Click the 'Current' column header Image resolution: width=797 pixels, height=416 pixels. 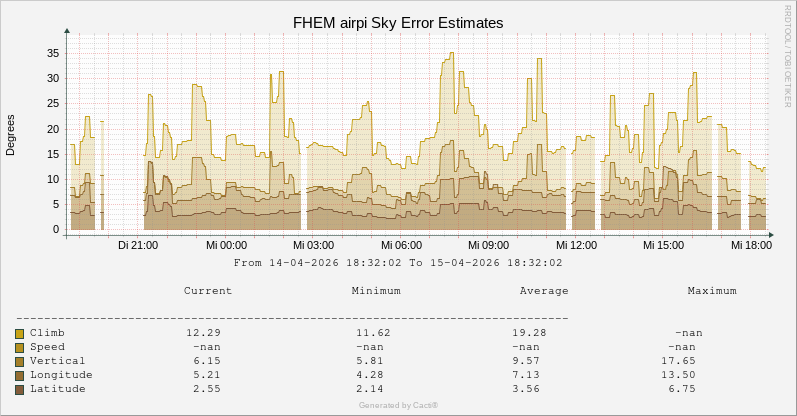tap(208, 291)
